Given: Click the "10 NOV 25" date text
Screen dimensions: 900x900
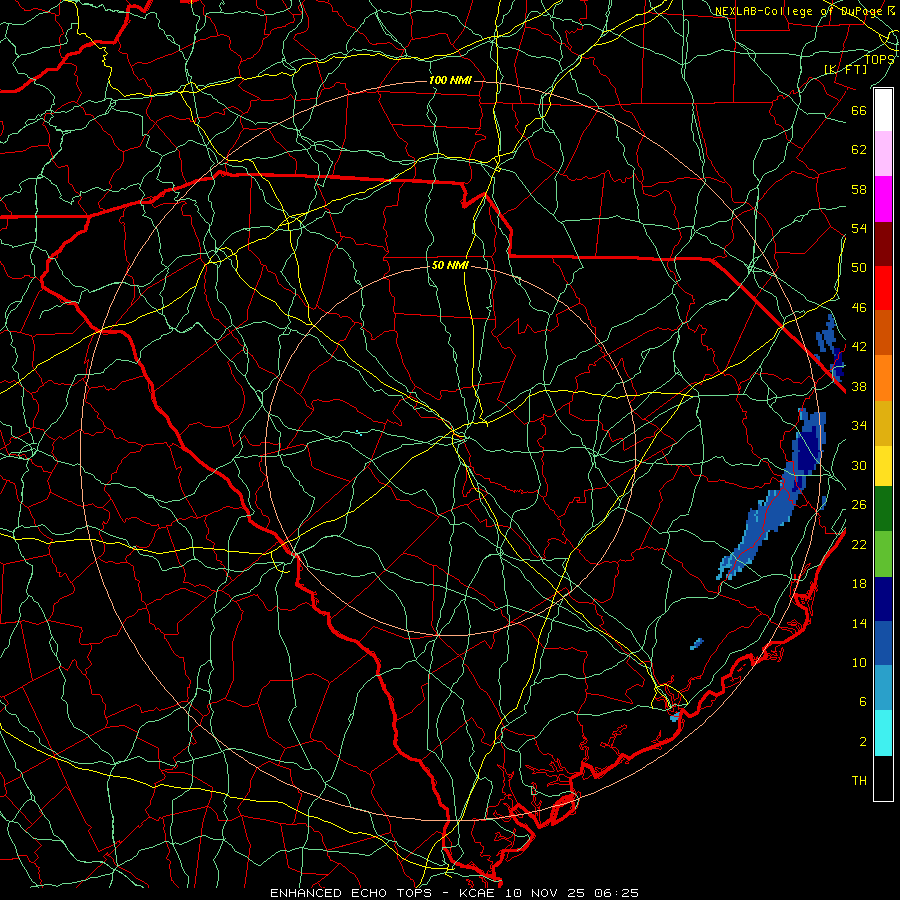Looking at the screenshot, I should 545,893.
